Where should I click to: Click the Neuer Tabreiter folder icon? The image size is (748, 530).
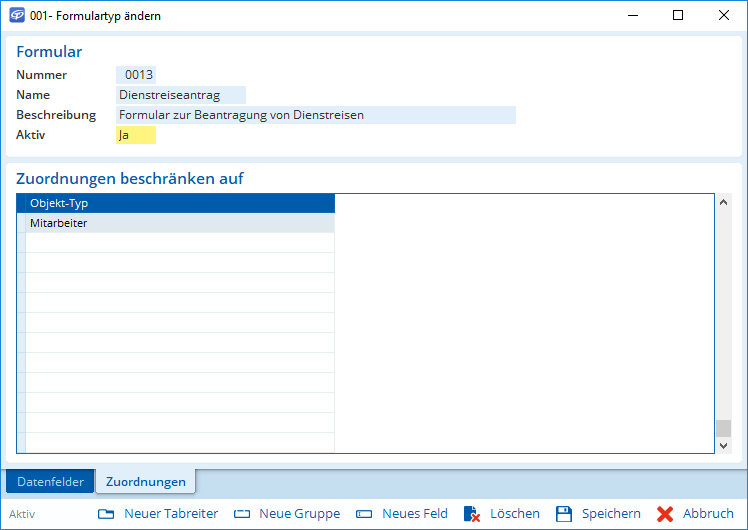107,514
